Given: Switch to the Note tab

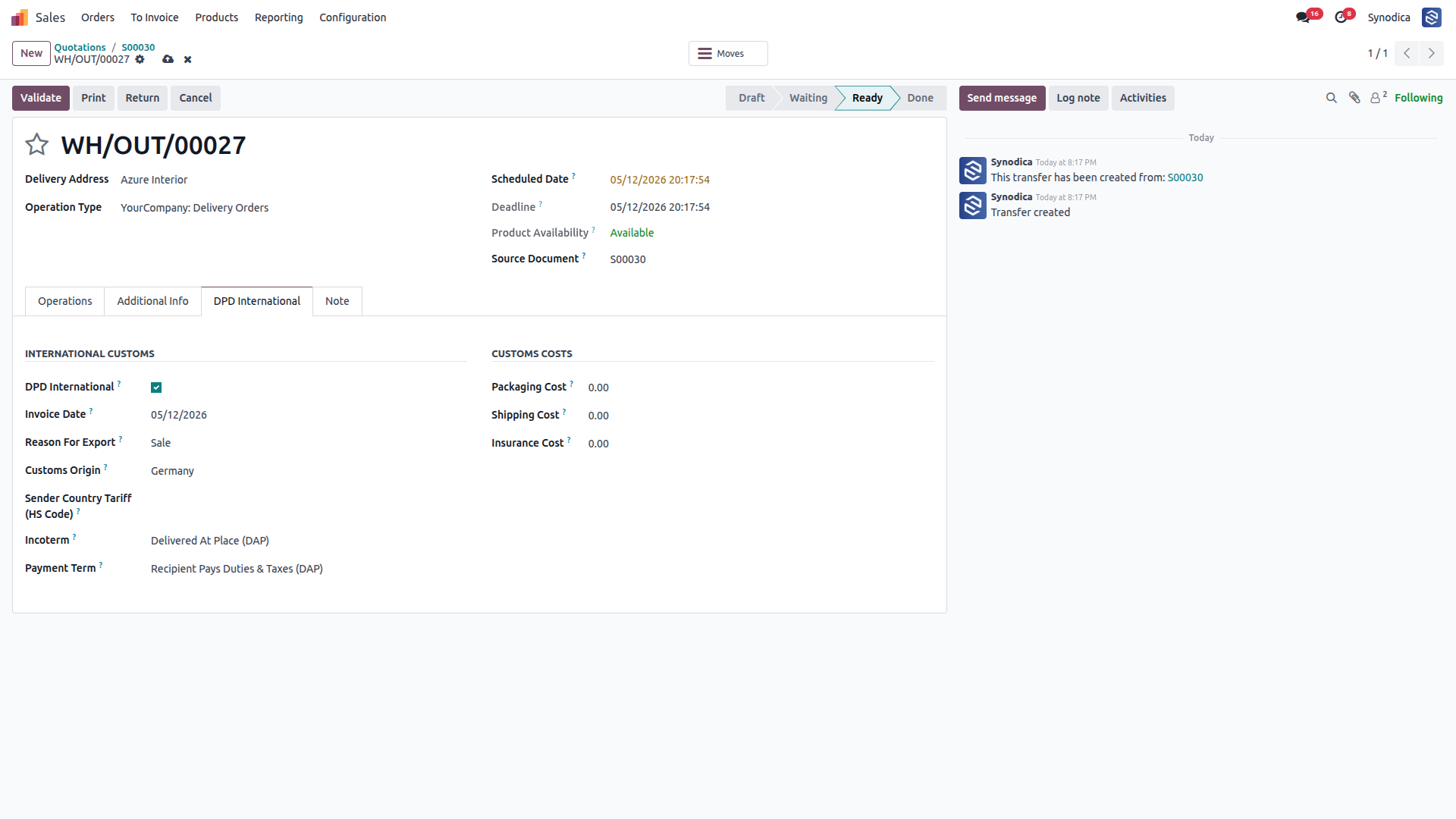Looking at the screenshot, I should click(x=337, y=301).
